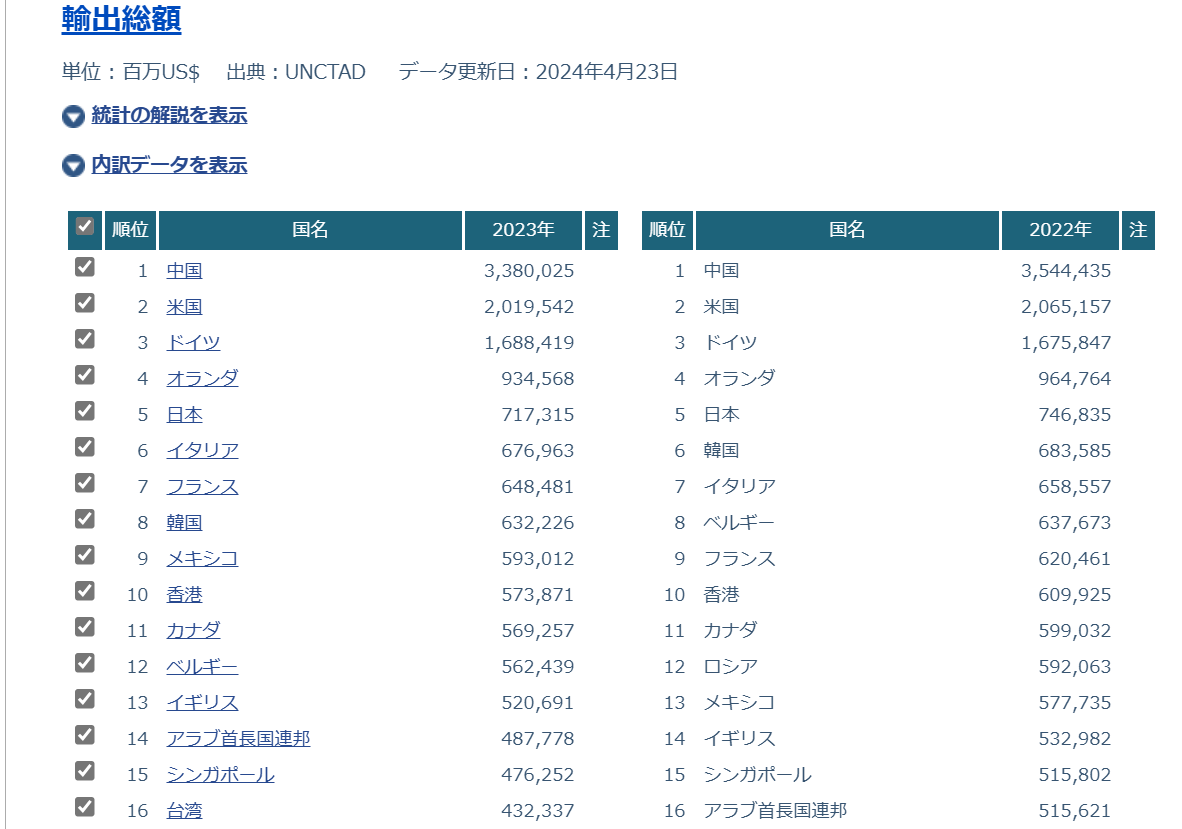Viewport: 1182px width, 829px height.
Task: Click the 2023年 column header
Action: pyautogui.click(x=523, y=230)
